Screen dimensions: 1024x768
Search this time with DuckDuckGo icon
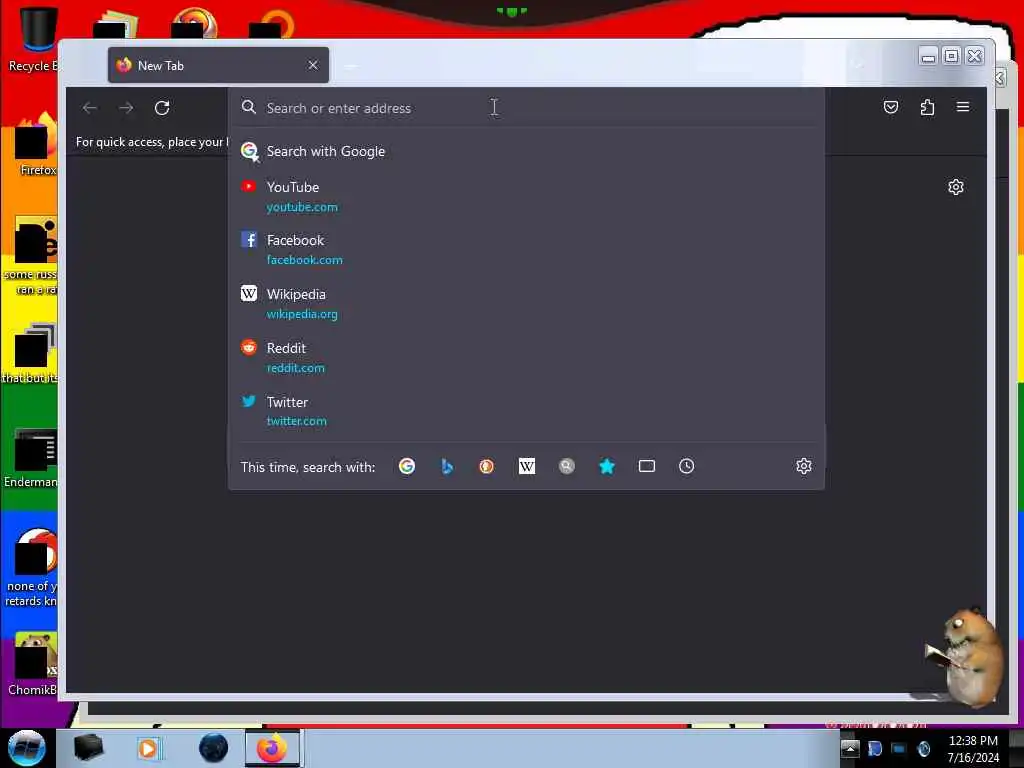[x=487, y=466]
